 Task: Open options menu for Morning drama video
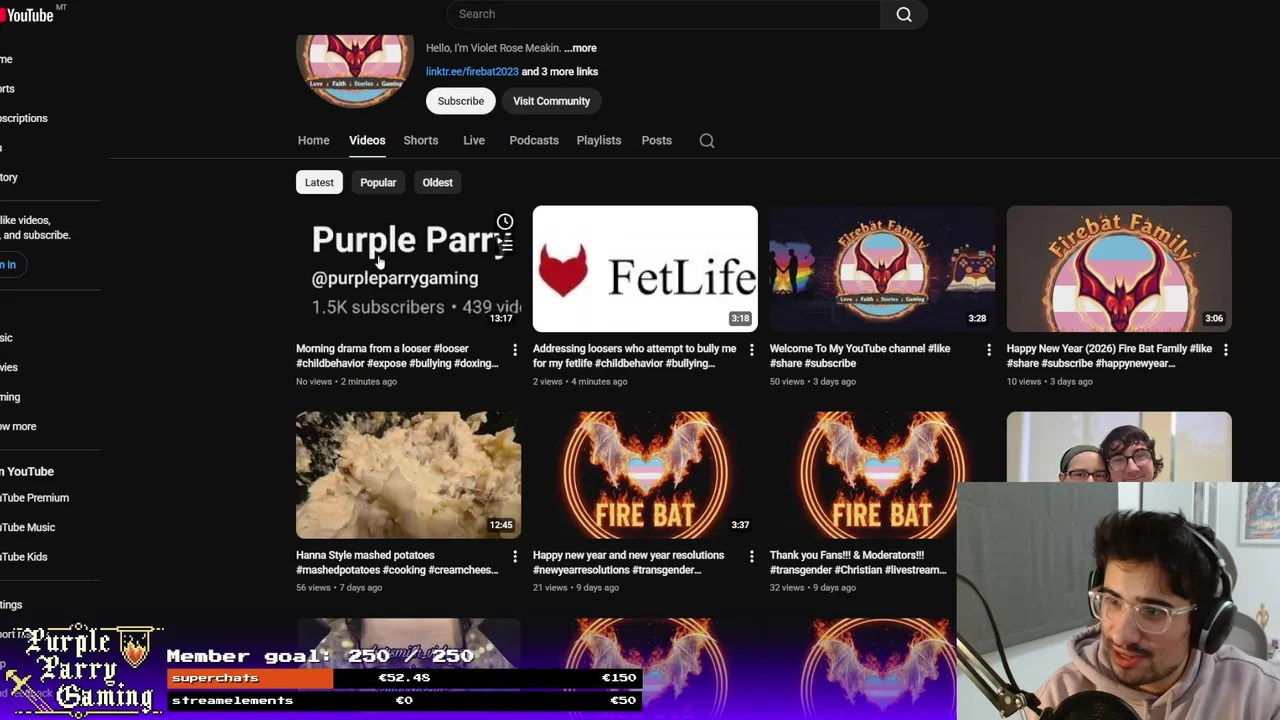[x=515, y=349]
